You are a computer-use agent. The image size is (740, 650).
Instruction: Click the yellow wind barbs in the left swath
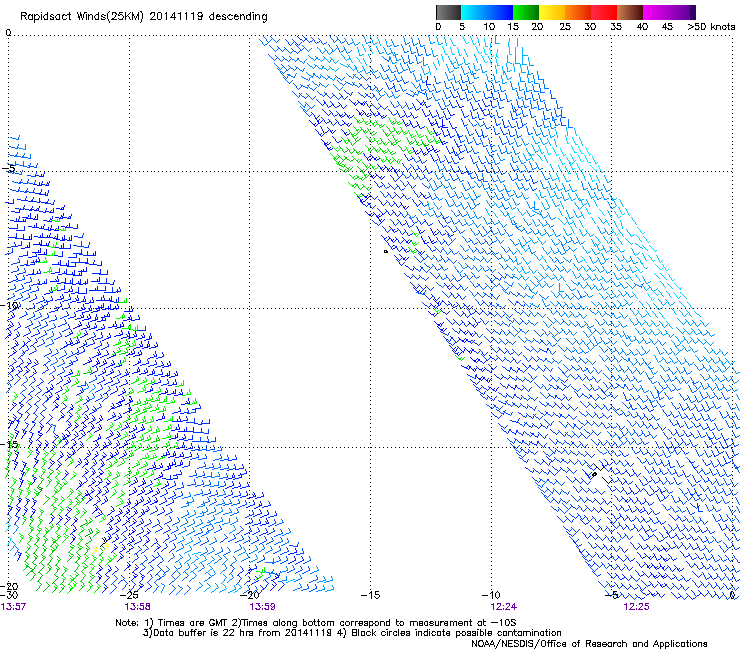pyautogui.click(x=101, y=548)
